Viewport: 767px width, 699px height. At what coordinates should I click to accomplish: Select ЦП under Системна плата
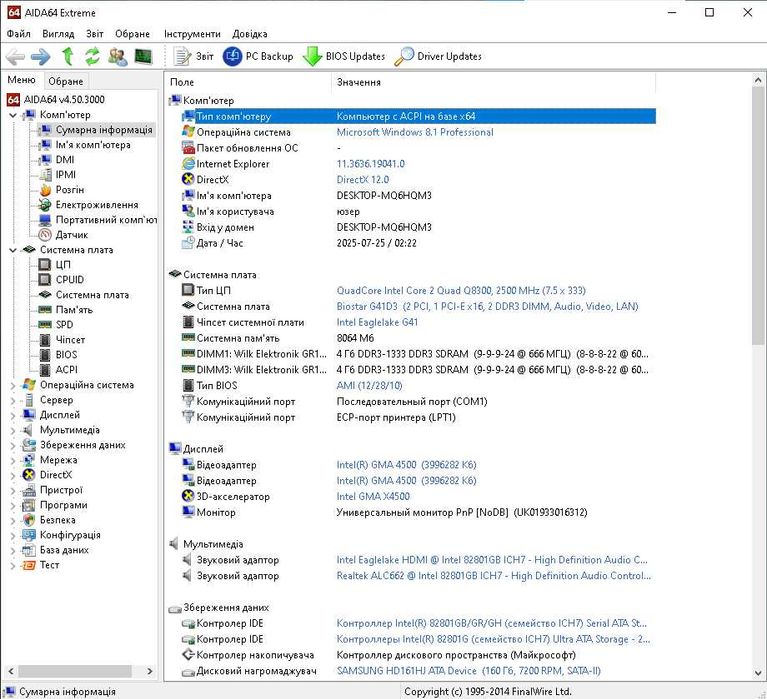[55, 265]
